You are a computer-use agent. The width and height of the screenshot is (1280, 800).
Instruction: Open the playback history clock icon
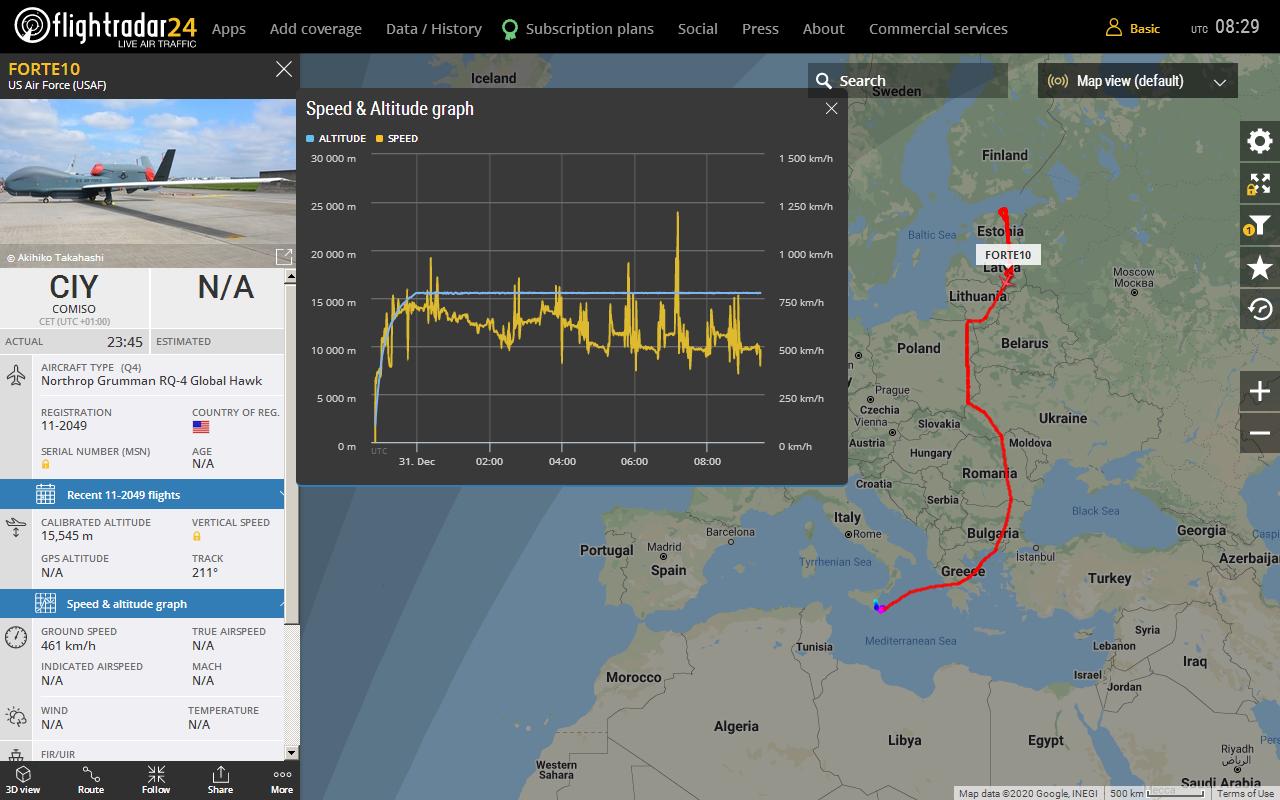(x=1260, y=309)
